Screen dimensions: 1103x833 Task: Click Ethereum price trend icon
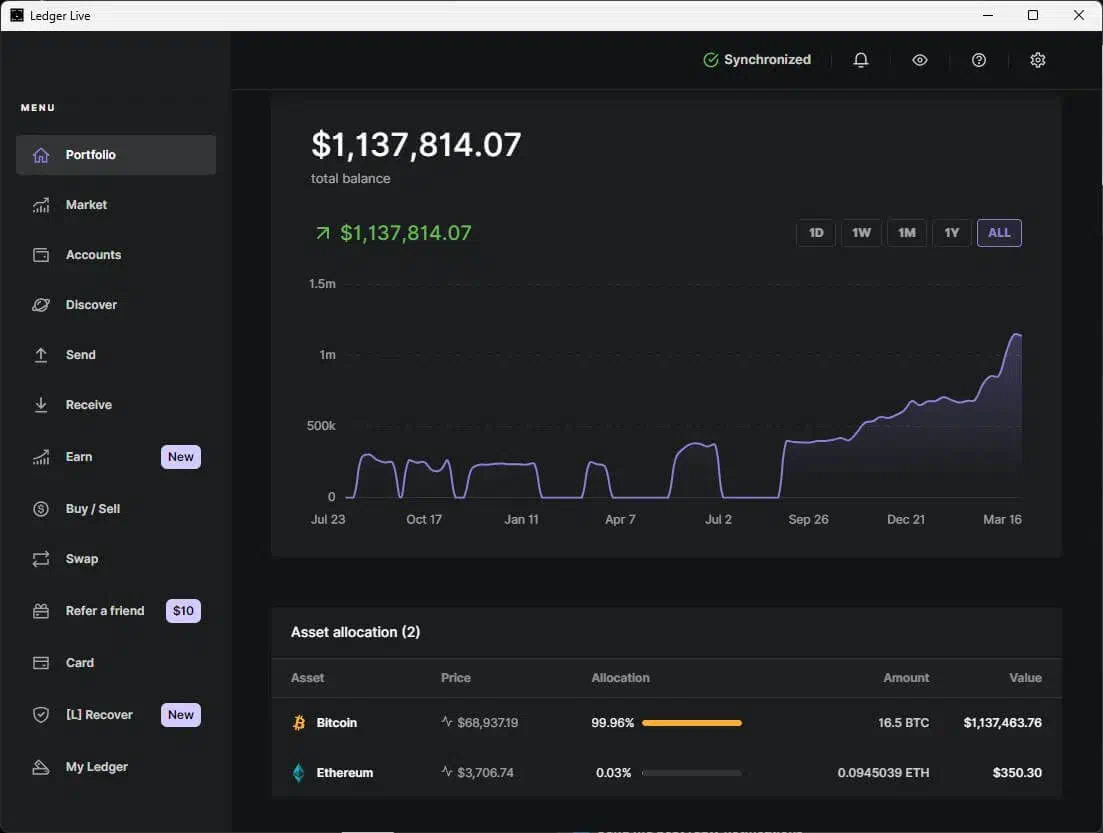(447, 771)
